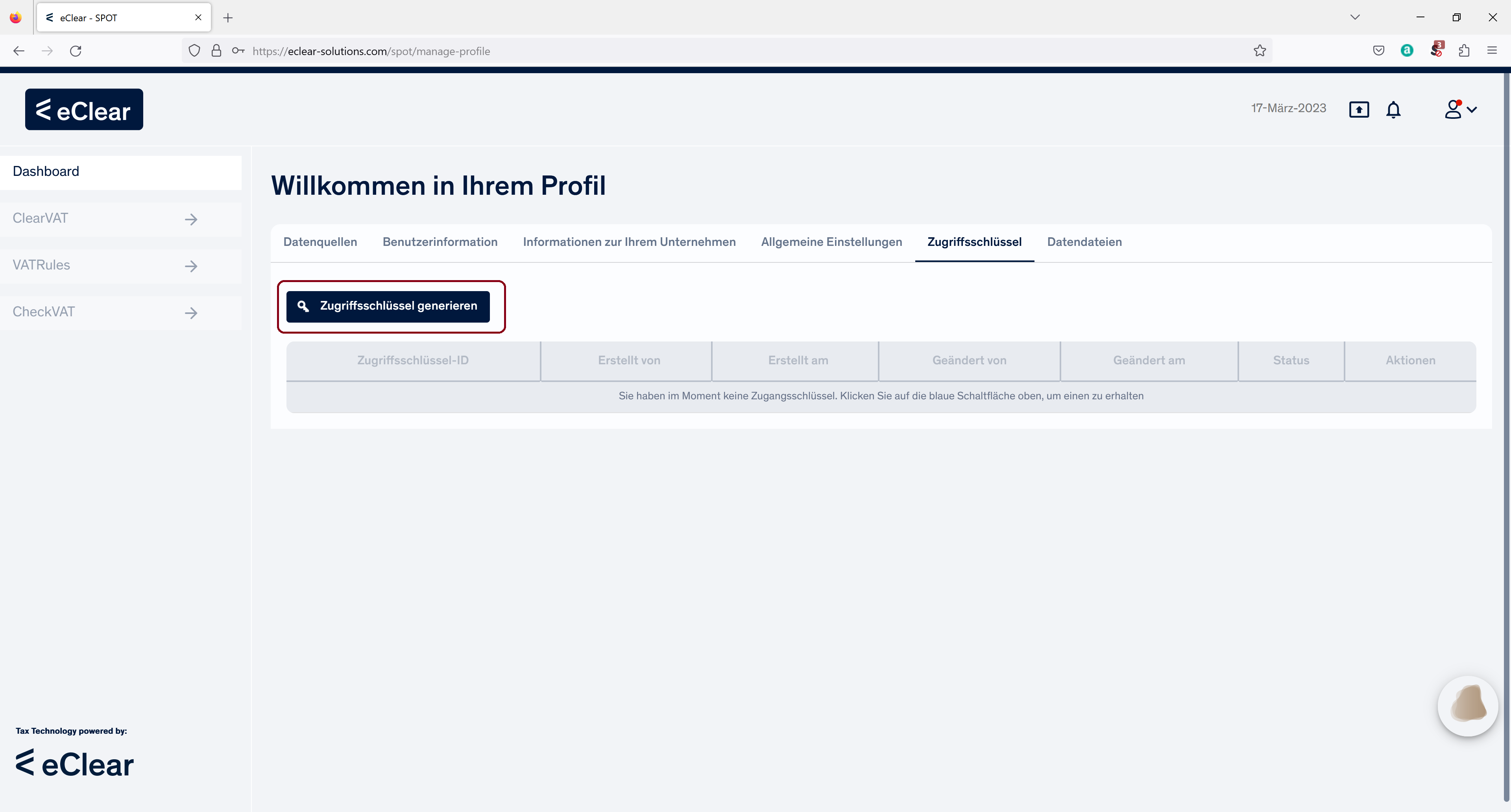Save the page to Pocket
Image resolution: width=1511 pixels, height=812 pixels.
click(x=1378, y=51)
